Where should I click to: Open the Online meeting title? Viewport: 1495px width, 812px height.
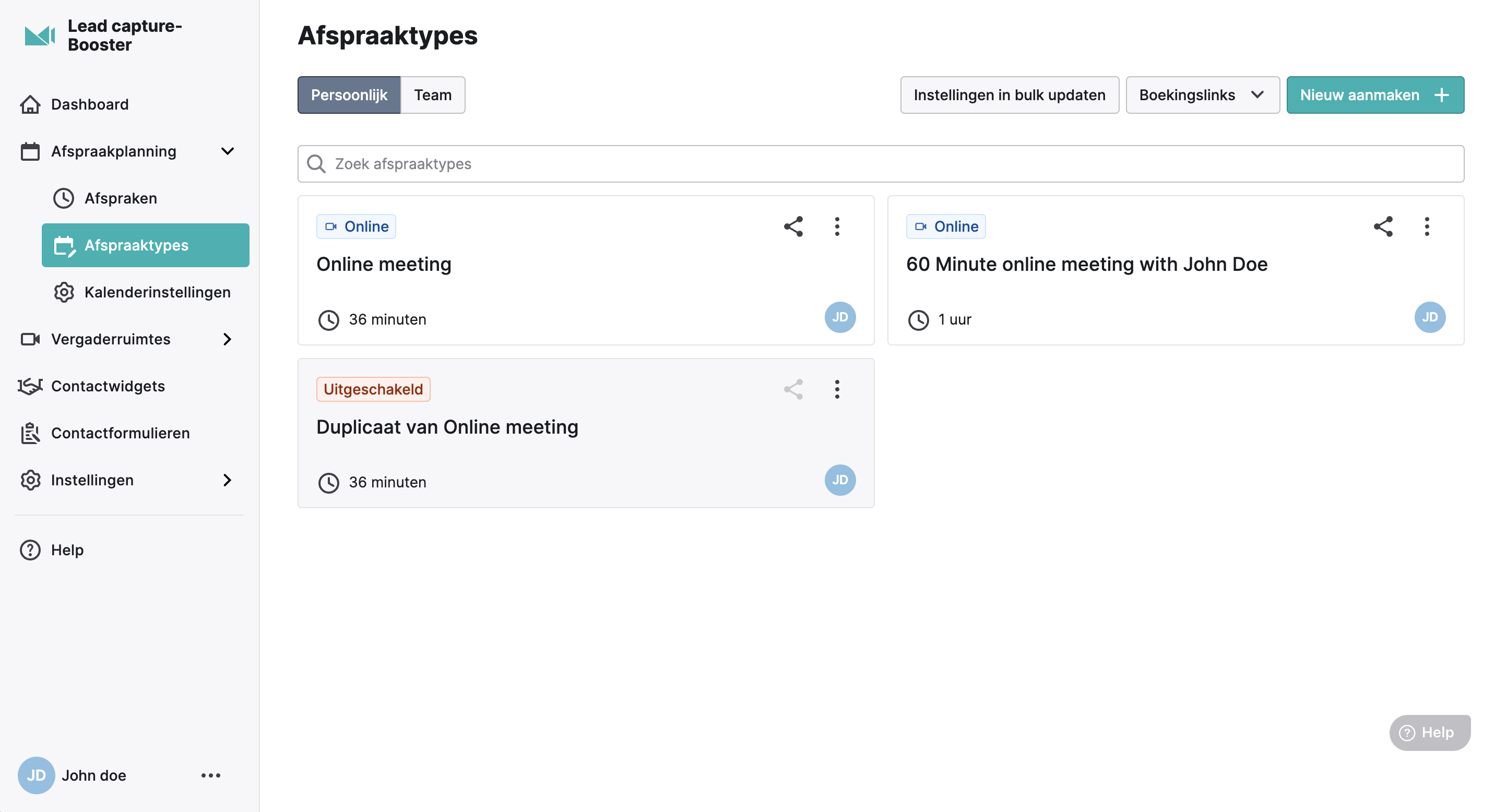coord(384,265)
